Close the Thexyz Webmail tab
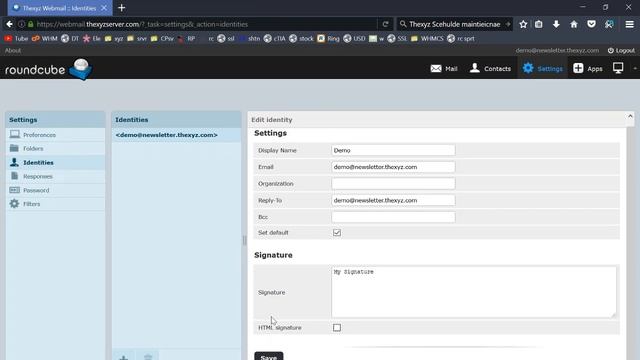640x360 pixels. pyautogui.click(x=104, y=8)
